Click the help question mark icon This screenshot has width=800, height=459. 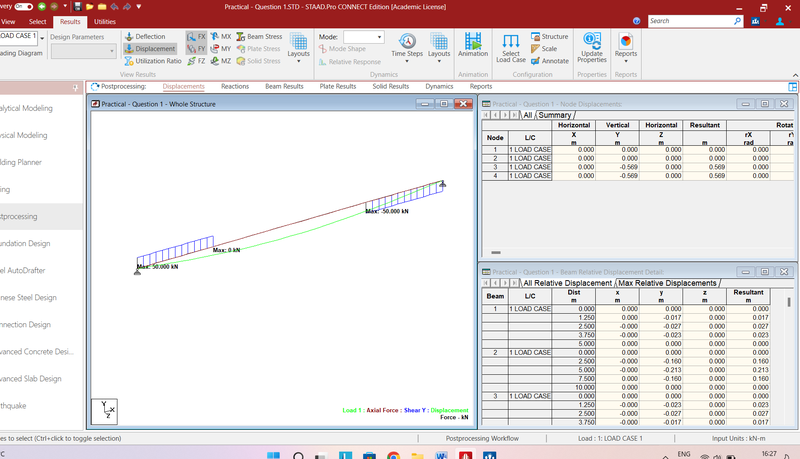pos(636,21)
